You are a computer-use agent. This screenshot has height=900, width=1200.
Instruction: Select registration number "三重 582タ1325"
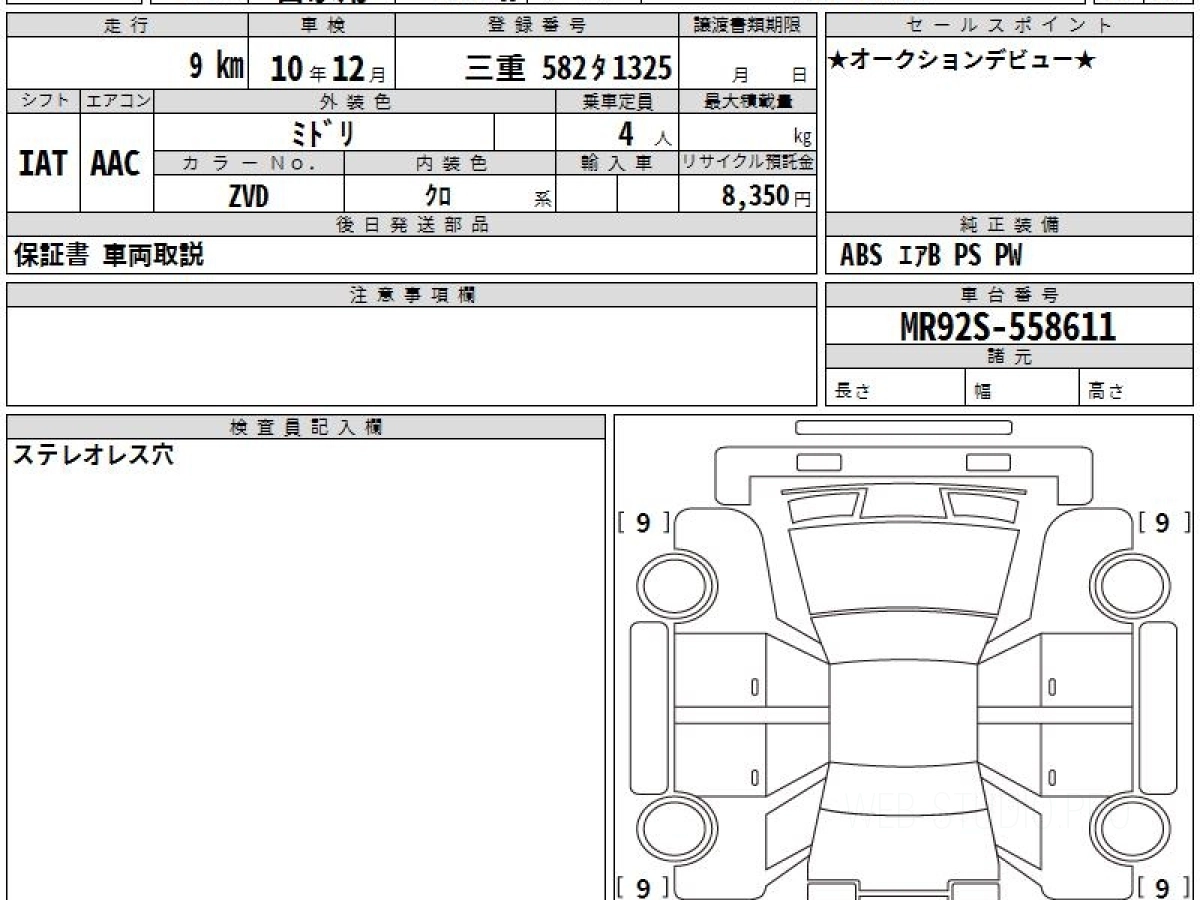[568, 68]
